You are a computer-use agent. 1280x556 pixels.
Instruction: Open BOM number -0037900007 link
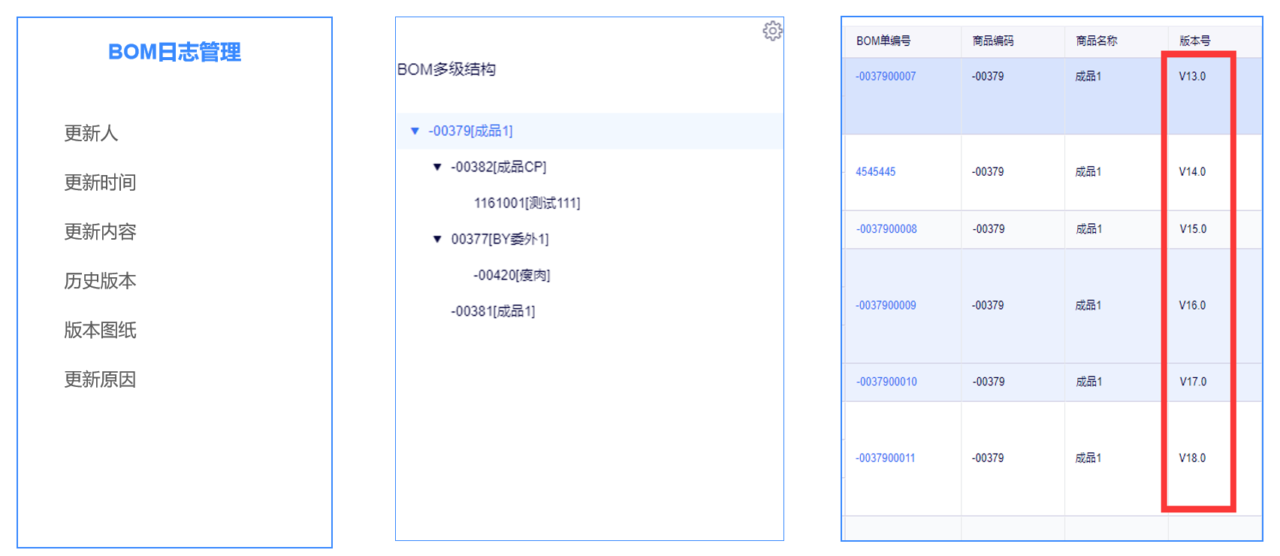886,76
